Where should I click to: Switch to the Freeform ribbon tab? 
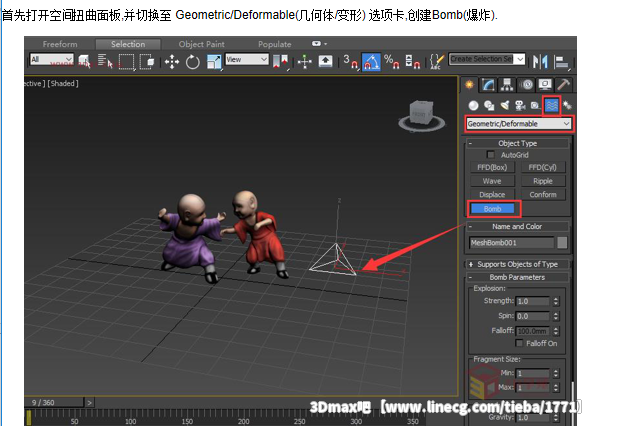[x=60, y=44]
